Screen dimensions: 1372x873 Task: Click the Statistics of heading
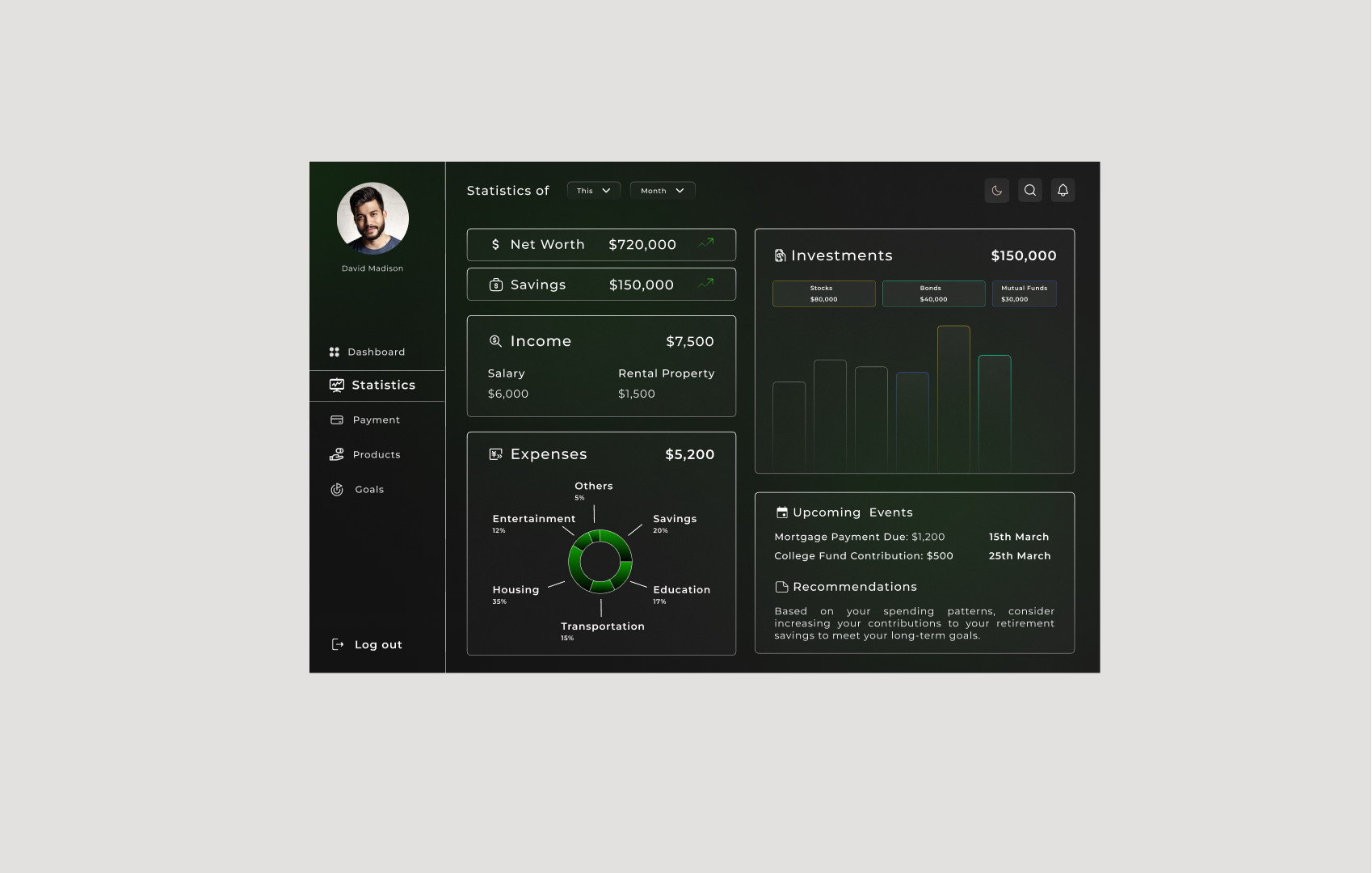click(x=508, y=191)
